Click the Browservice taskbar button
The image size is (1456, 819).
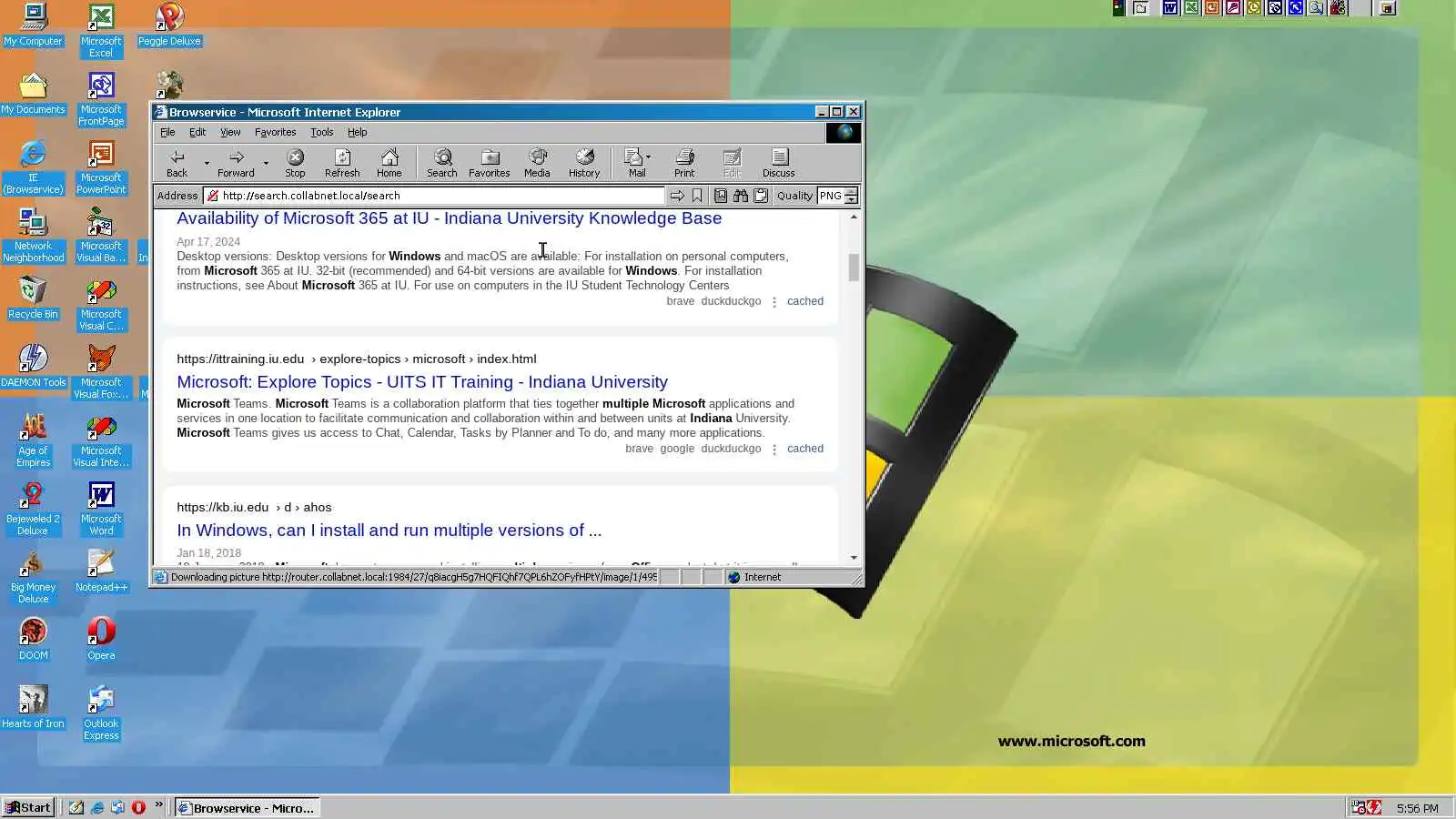[x=247, y=807]
